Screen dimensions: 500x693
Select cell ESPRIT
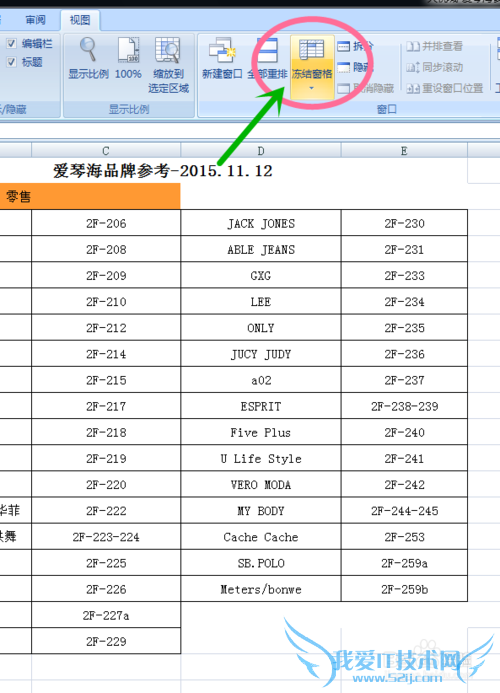[x=261, y=405]
